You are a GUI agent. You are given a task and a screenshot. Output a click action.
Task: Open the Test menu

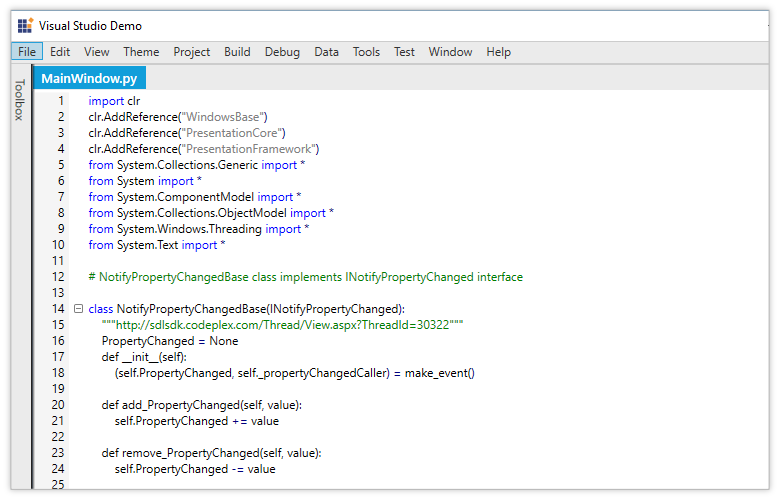point(404,52)
